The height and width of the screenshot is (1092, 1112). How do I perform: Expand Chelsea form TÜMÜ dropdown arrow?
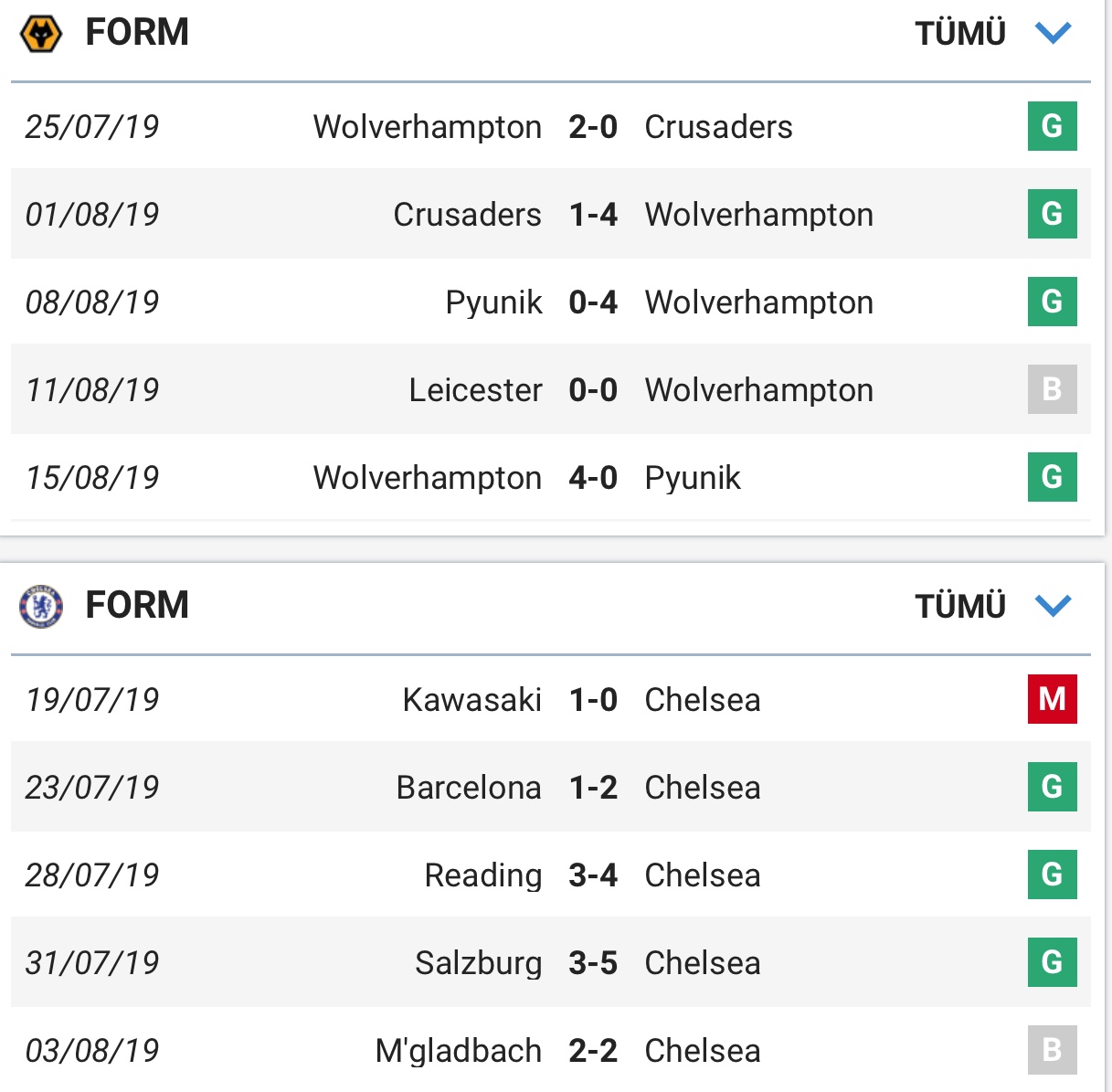click(1053, 606)
